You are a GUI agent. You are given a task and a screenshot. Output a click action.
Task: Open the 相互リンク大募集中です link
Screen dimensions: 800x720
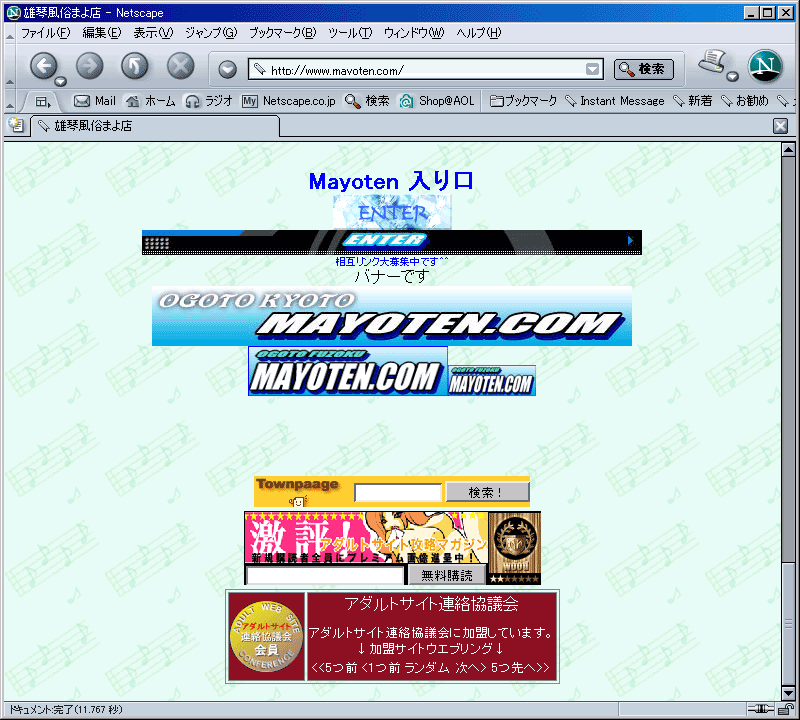tap(392, 262)
